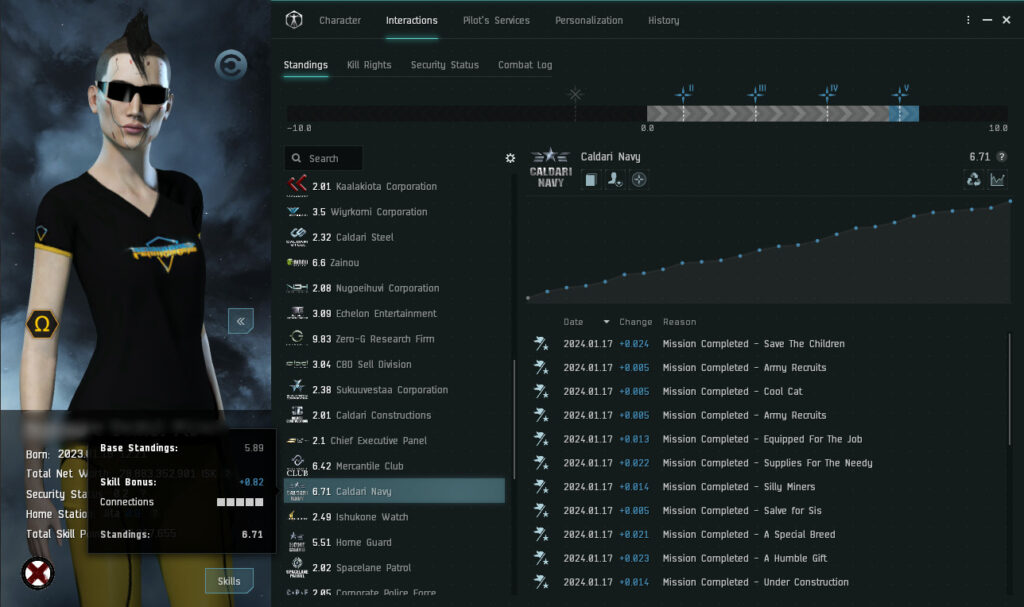Viewport: 1024px width, 607px height.
Task: Click the red X faction emblem
Action: pyautogui.click(x=38, y=574)
